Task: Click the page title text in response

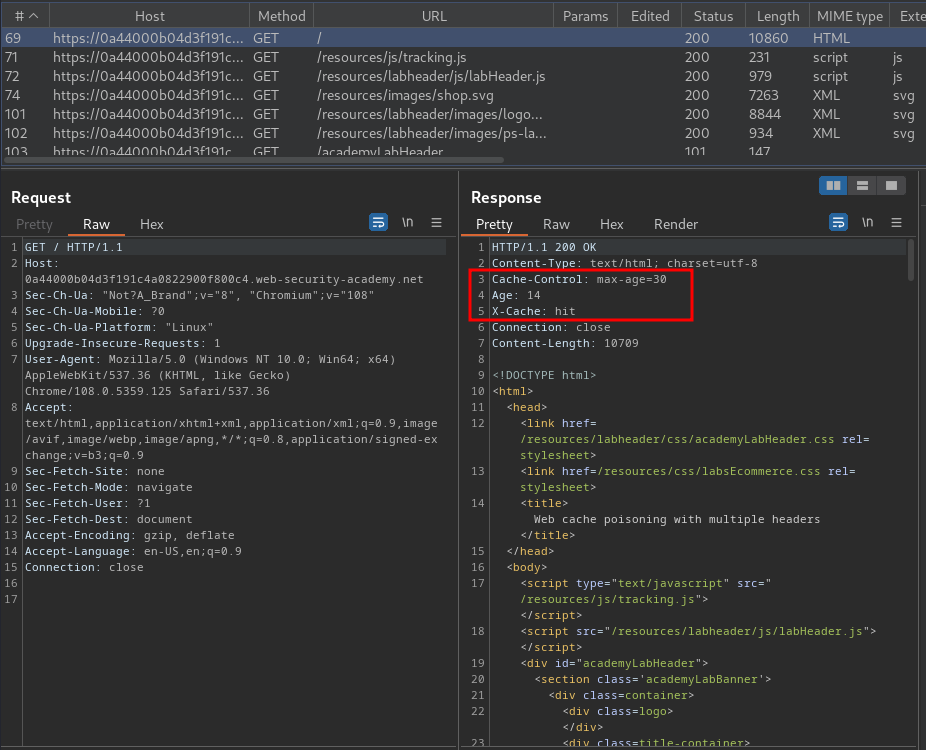Action: coord(677,519)
